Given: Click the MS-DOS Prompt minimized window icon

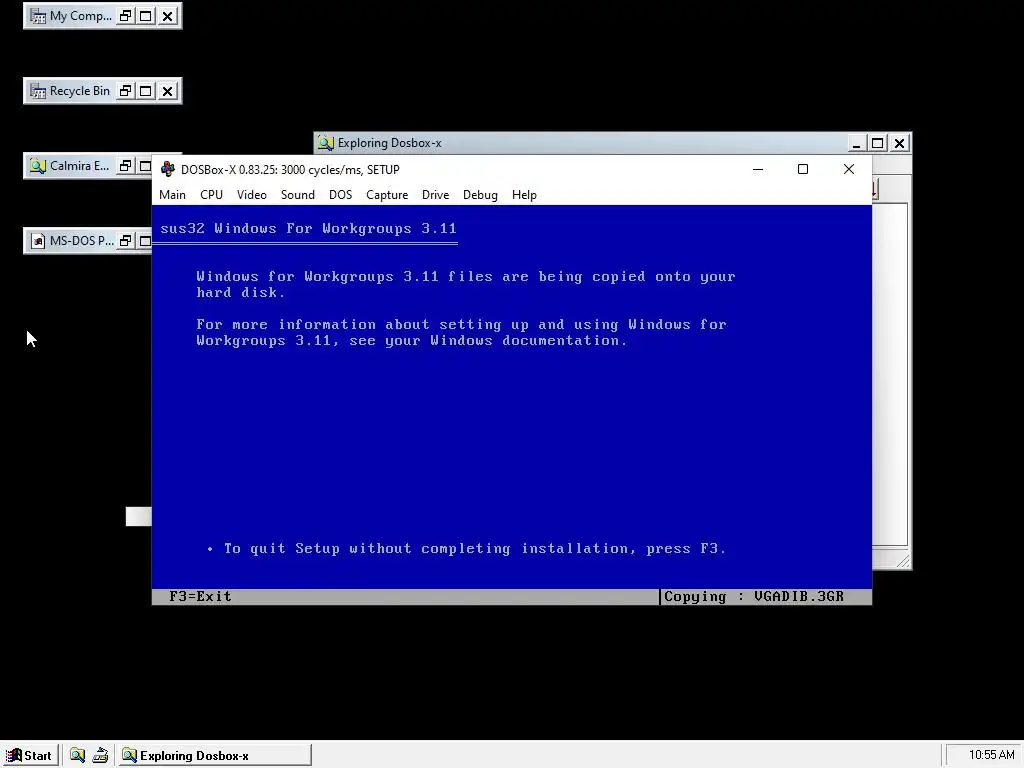Looking at the screenshot, I should [38, 241].
